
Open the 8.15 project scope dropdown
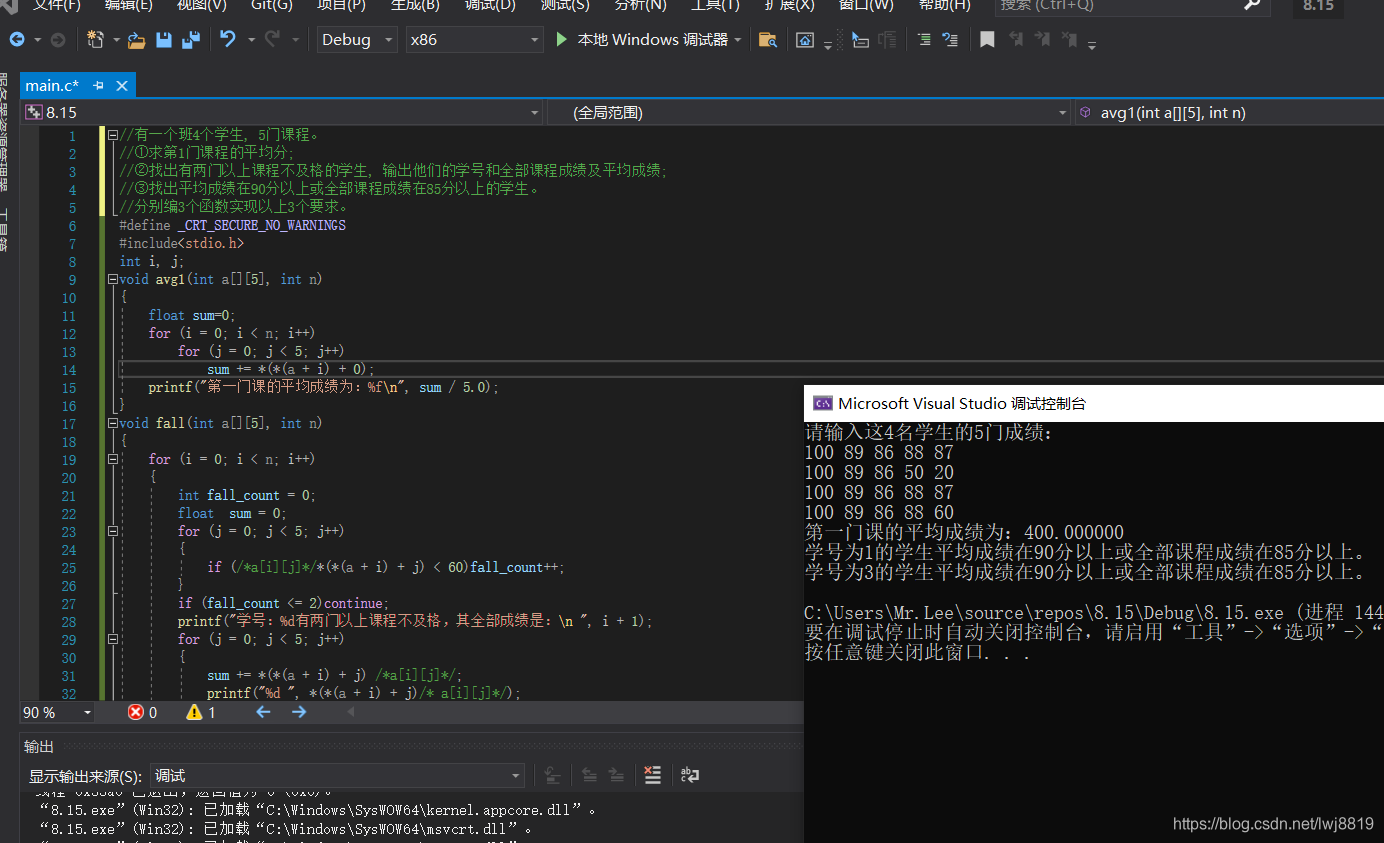pyautogui.click(x=282, y=113)
